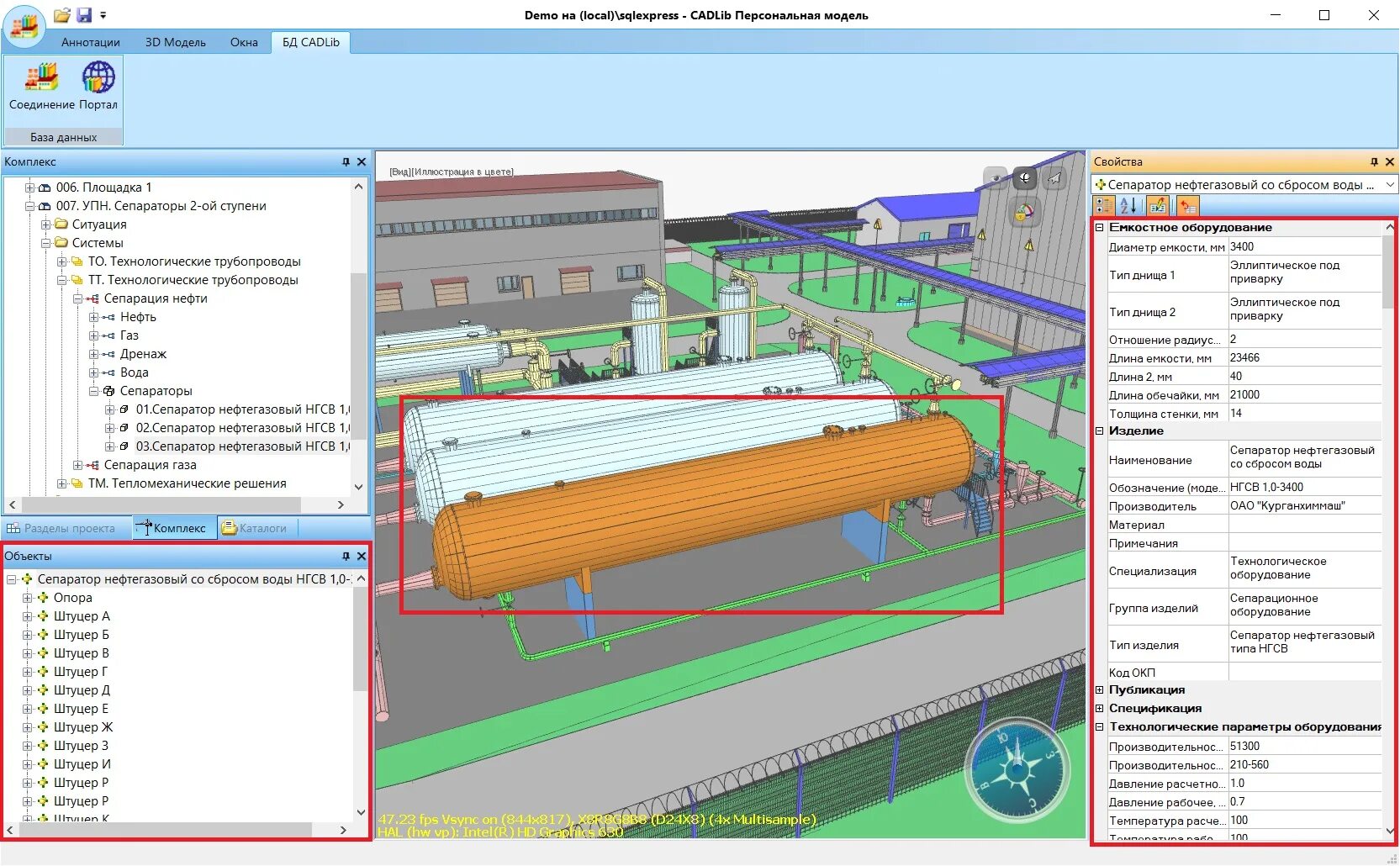Select the Дренаж tree item

143,354
